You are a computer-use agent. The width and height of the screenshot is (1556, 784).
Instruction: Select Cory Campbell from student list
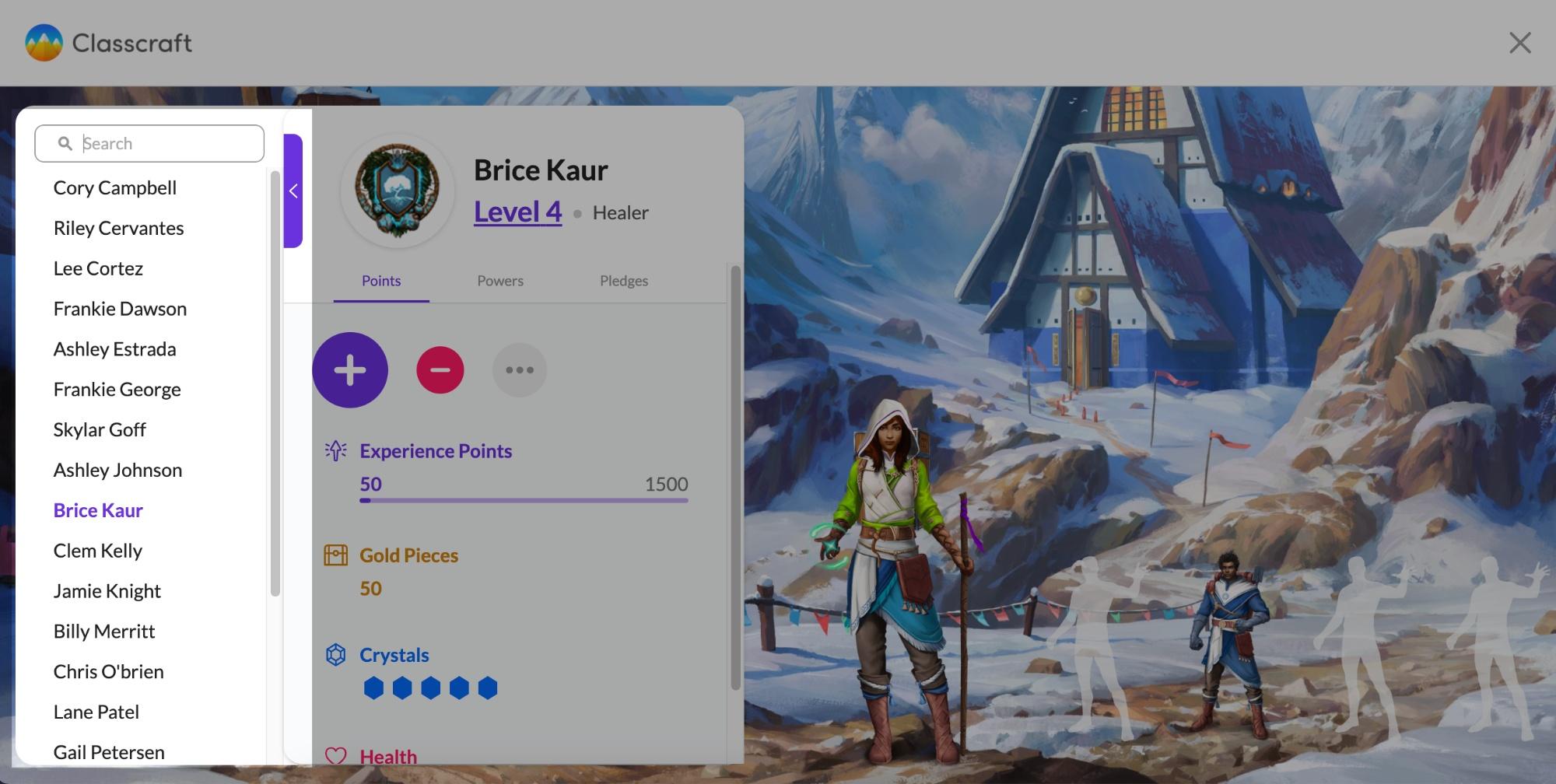[115, 187]
